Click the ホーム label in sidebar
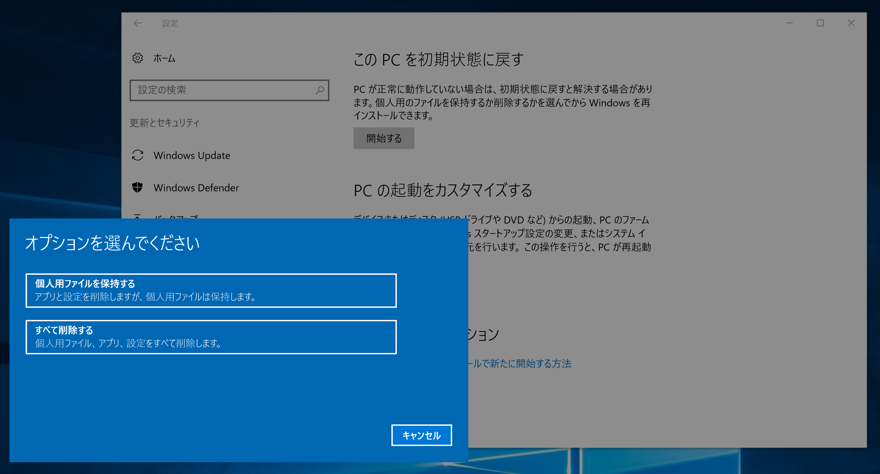880x474 pixels. (164, 58)
